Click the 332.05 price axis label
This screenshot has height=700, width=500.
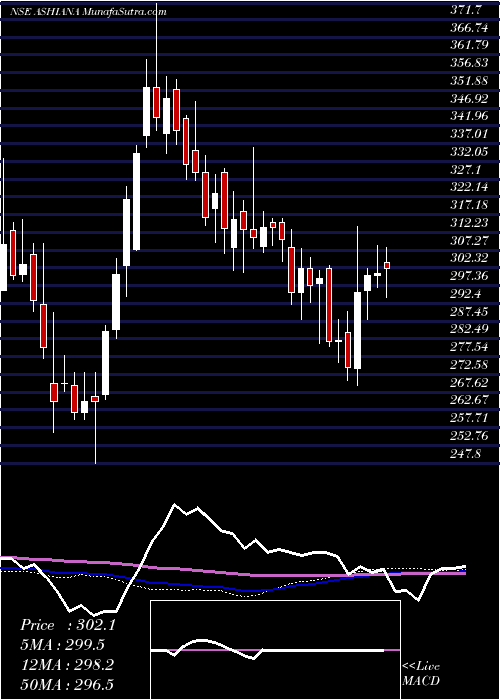[x=469, y=152]
